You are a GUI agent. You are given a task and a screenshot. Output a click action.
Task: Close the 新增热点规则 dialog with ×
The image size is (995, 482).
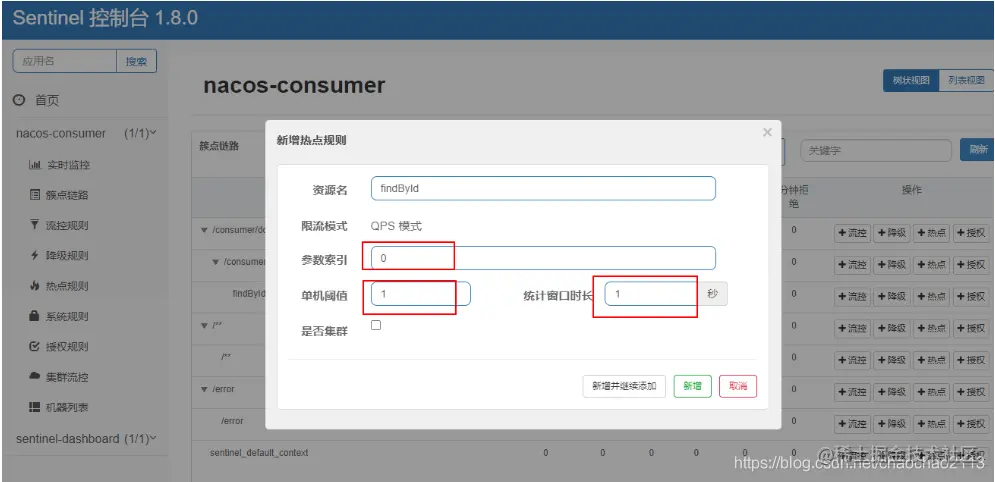(x=767, y=133)
